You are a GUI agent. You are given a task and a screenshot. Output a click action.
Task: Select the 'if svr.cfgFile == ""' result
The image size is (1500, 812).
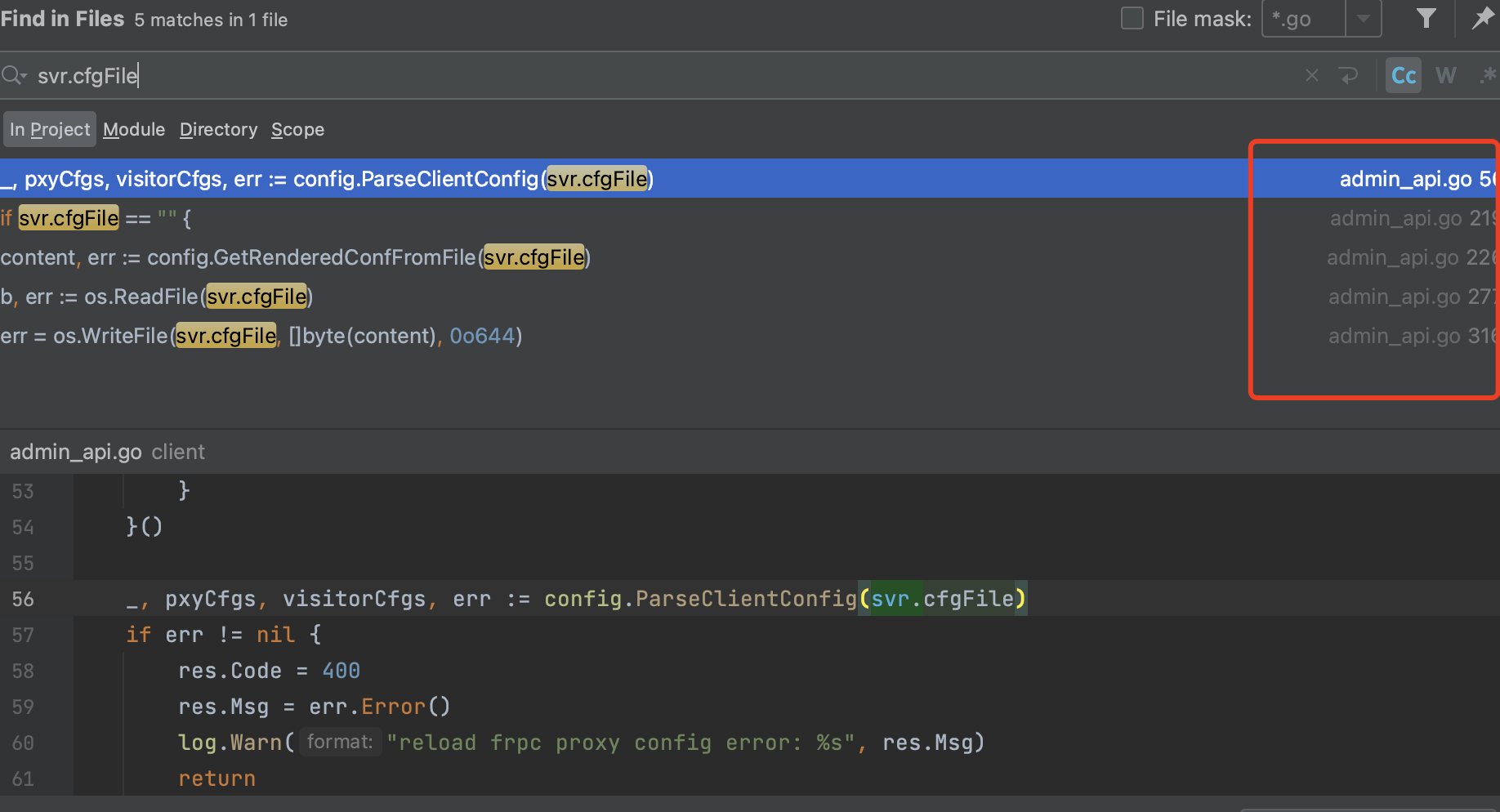point(750,218)
